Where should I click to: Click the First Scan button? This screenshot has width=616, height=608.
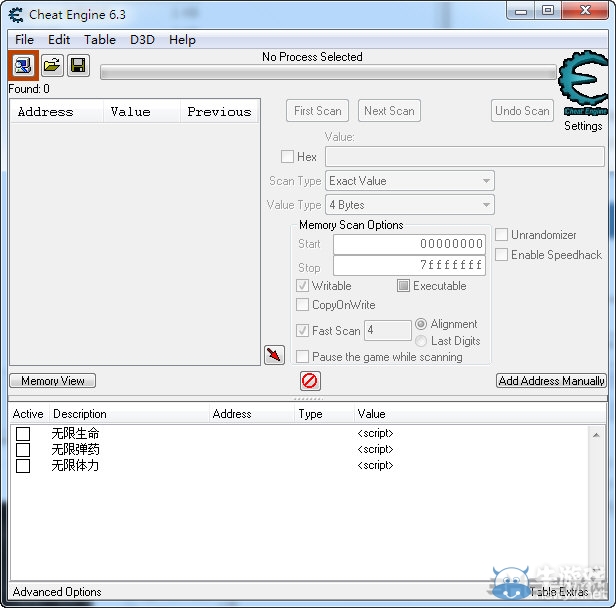[317, 111]
